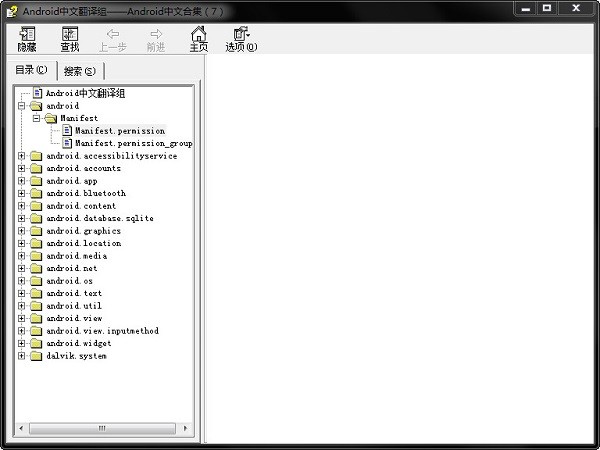Click the horizontal scrollbar in the tree pane
This screenshot has width=600, height=450.
[100, 428]
